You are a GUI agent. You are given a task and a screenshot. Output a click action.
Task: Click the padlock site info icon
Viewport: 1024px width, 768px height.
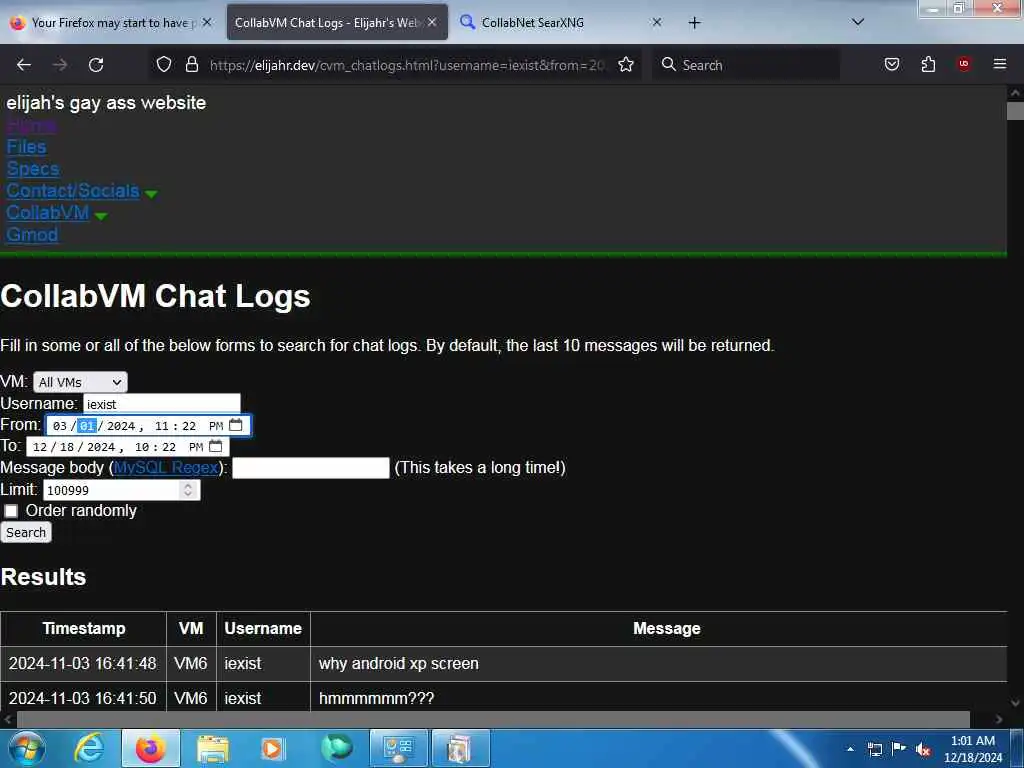tap(191, 65)
